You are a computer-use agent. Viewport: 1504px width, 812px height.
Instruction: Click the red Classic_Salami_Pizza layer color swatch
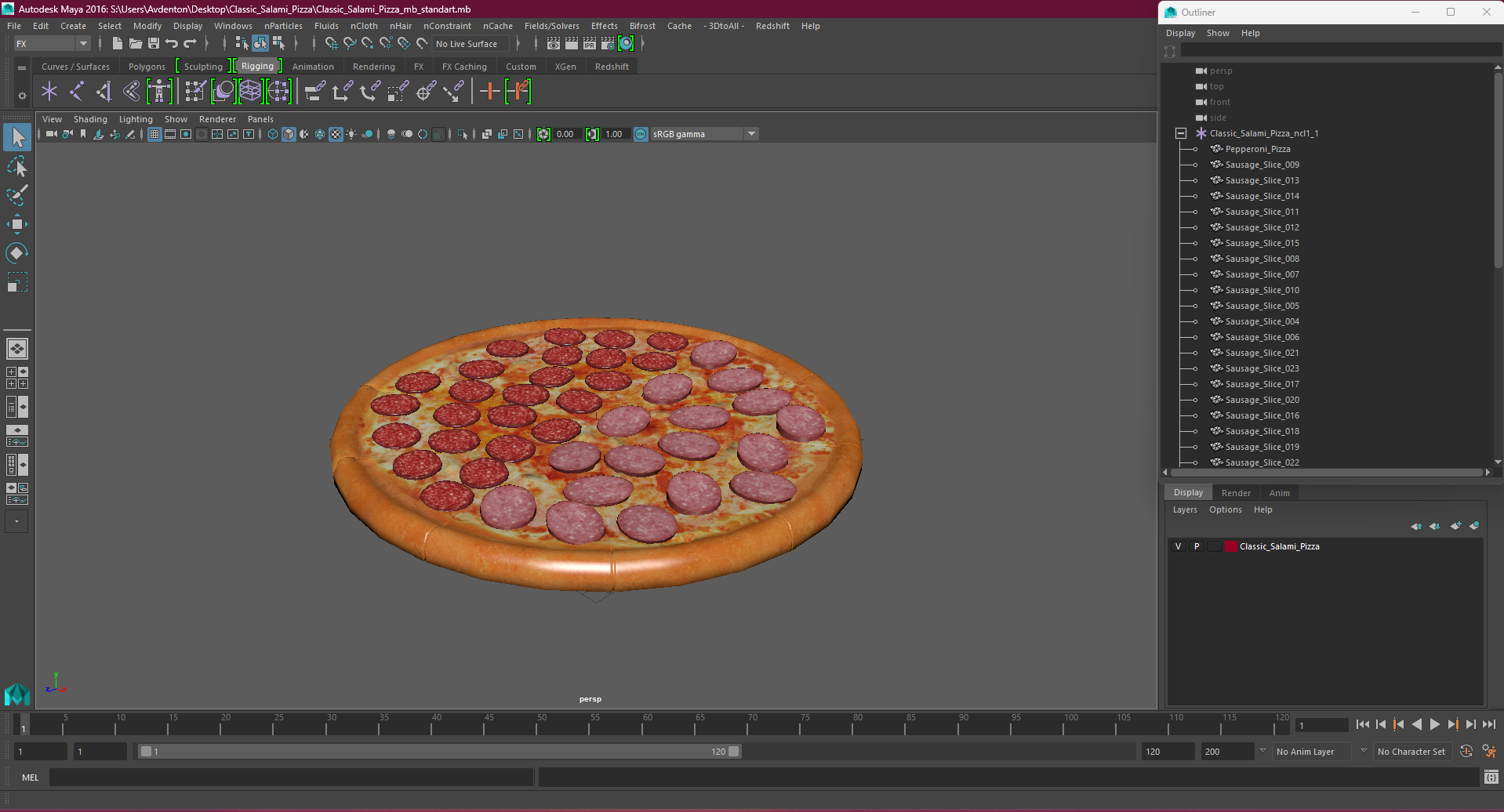click(x=1231, y=546)
